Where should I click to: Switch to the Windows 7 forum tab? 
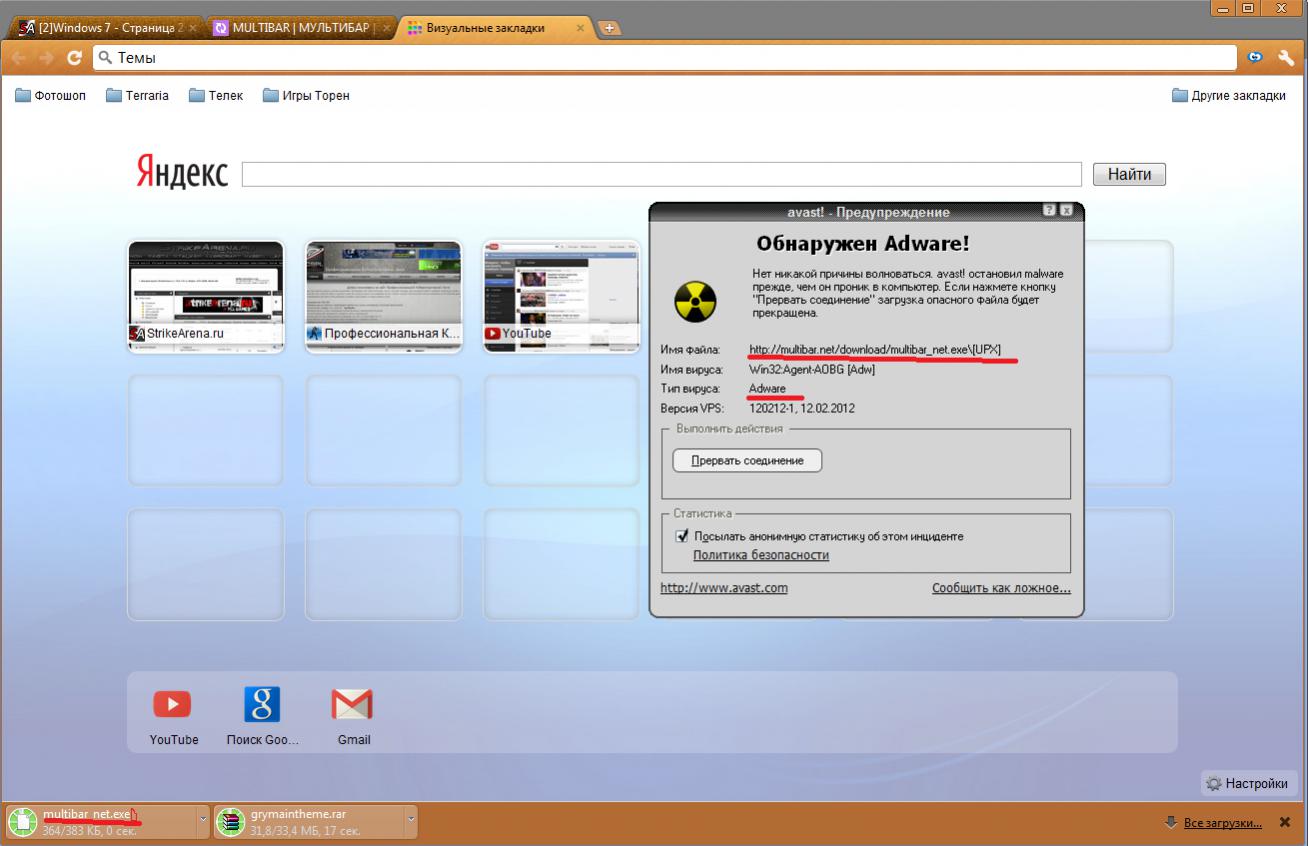click(x=105, y=28)
